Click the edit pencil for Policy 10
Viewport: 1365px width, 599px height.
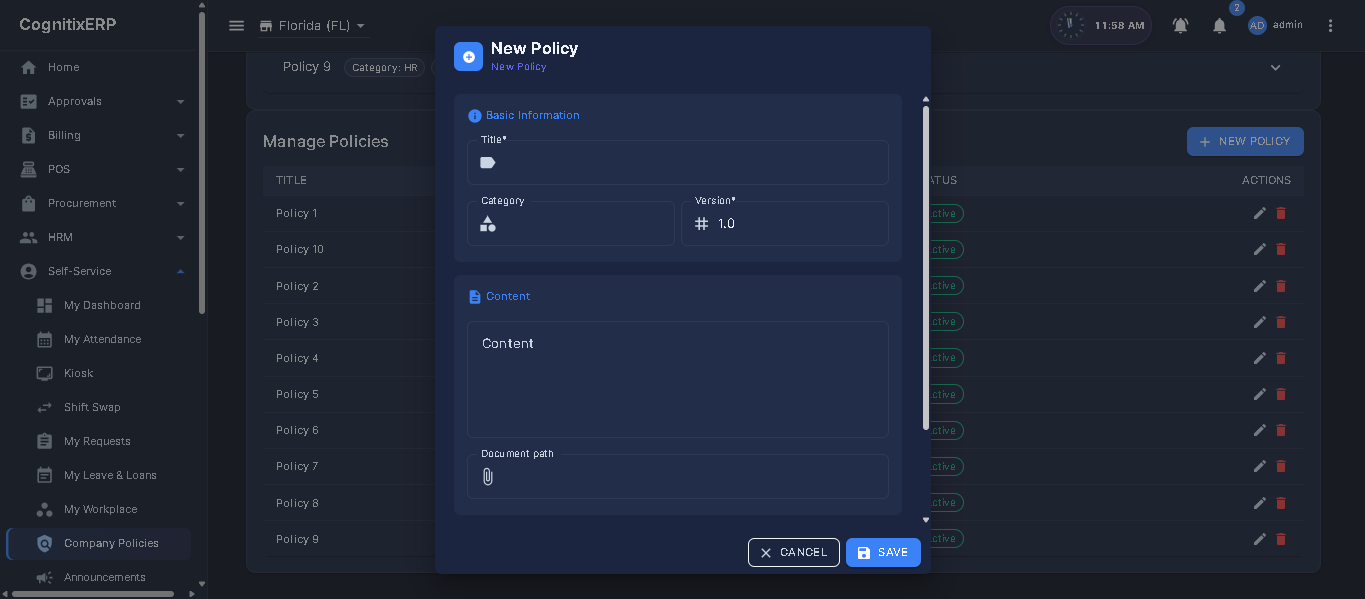[1260, 249]
